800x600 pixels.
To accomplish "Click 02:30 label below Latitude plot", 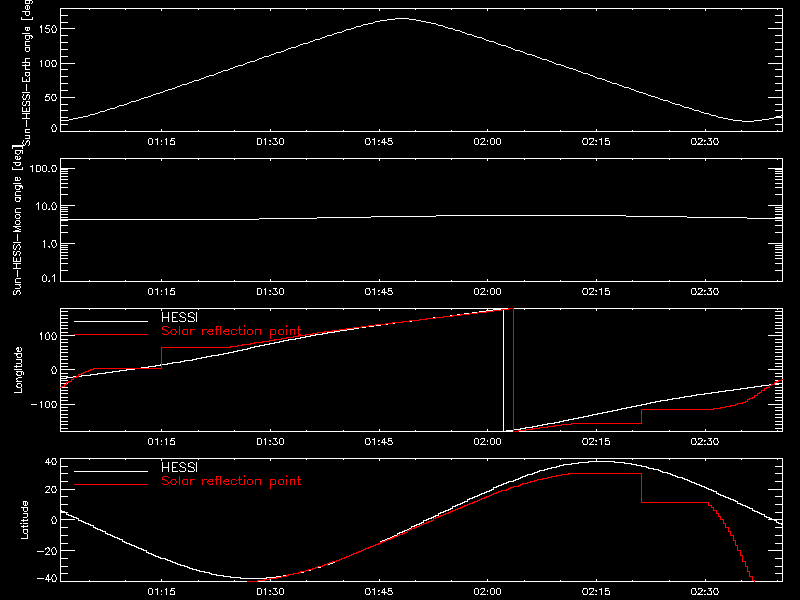I will (705, 592).
